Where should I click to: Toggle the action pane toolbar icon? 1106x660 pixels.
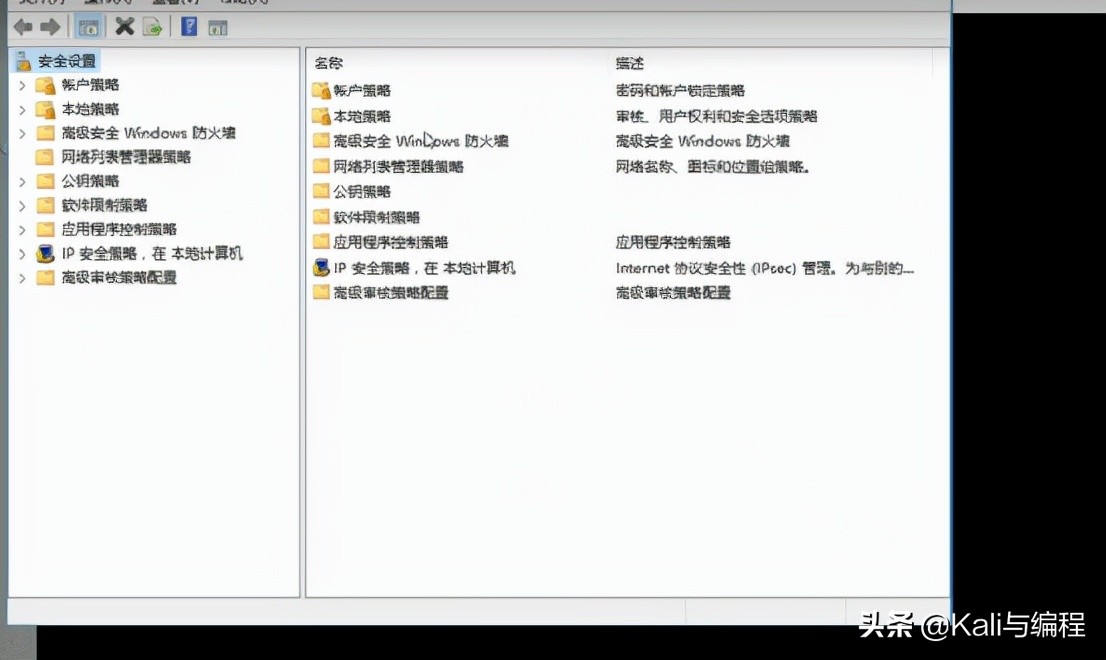coord(217,28)
